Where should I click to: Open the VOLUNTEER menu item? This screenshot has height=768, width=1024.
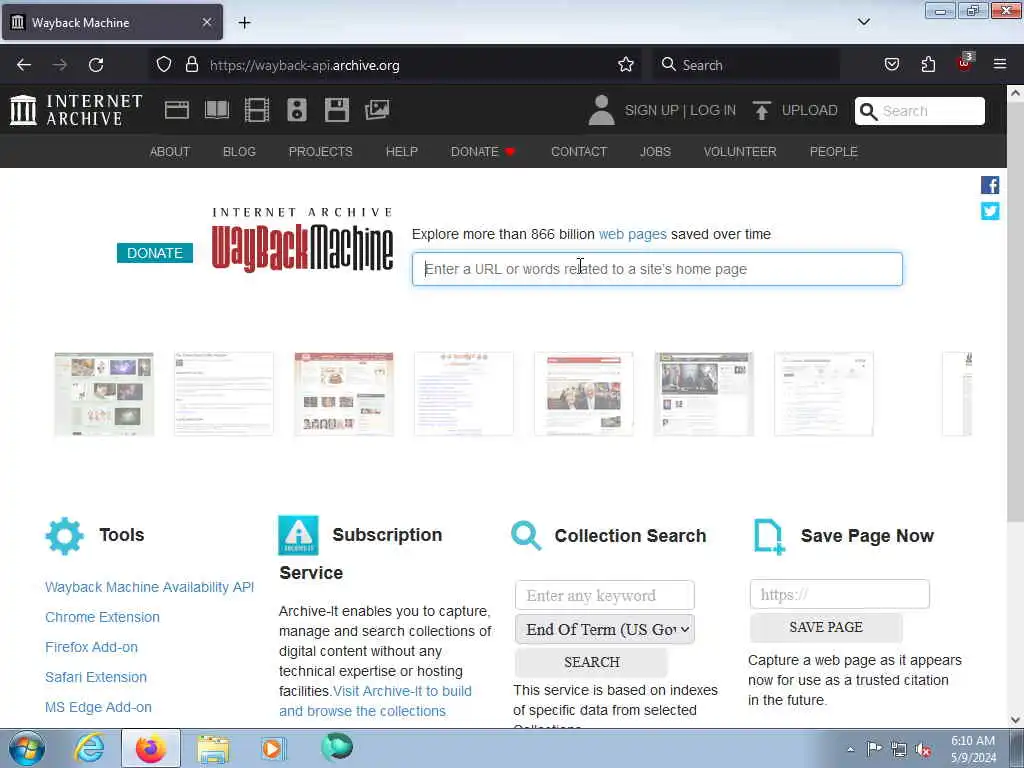click(x=740, y=152)
